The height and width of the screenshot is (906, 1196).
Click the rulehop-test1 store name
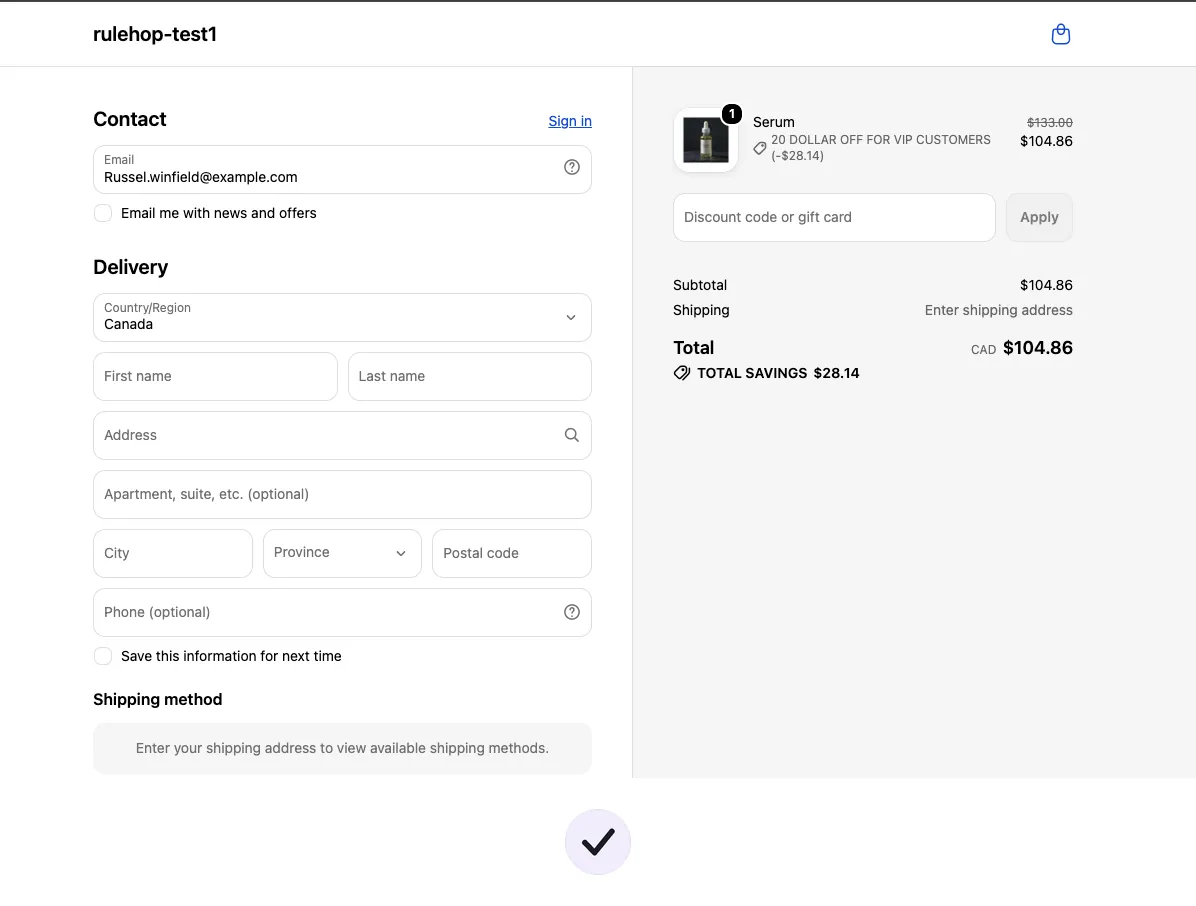point(155,34)
